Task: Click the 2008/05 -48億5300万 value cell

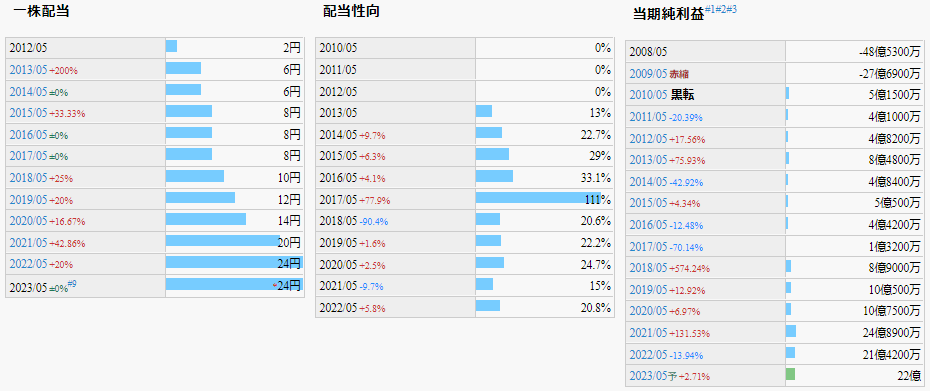Action: click(x=855, y=52)
